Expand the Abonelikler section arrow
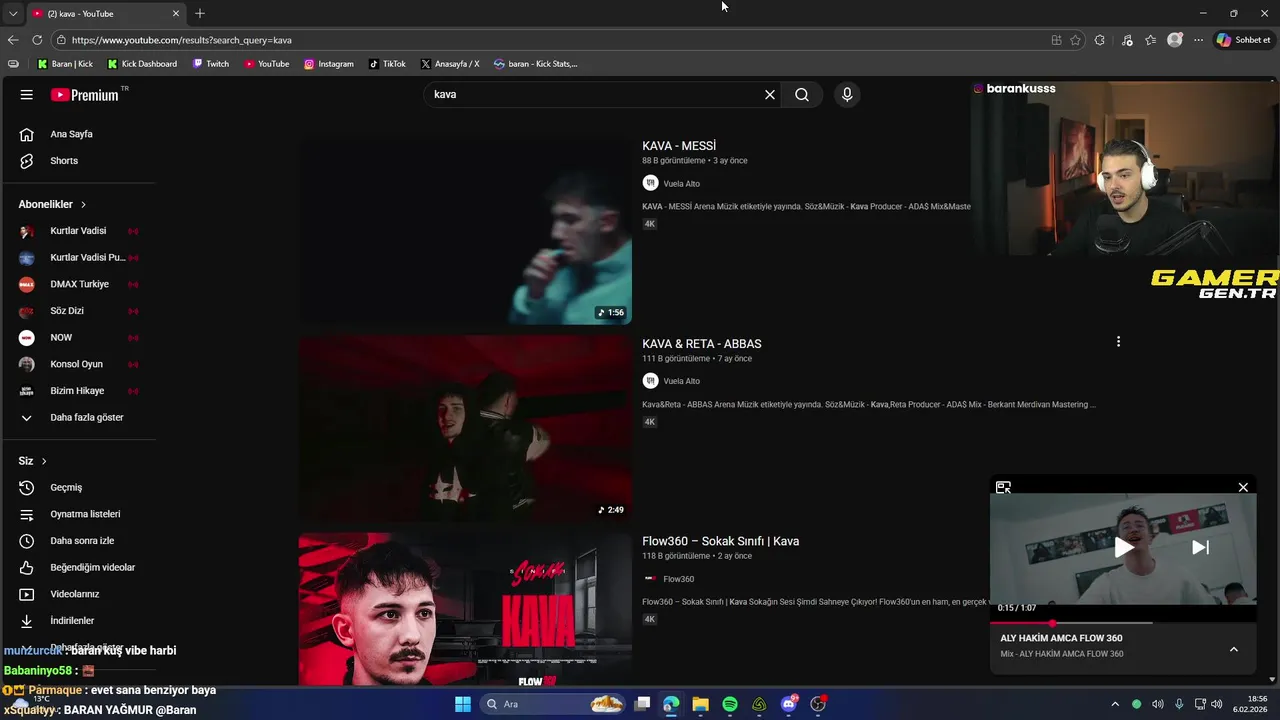1280x720 pixels. click(83, 204)
